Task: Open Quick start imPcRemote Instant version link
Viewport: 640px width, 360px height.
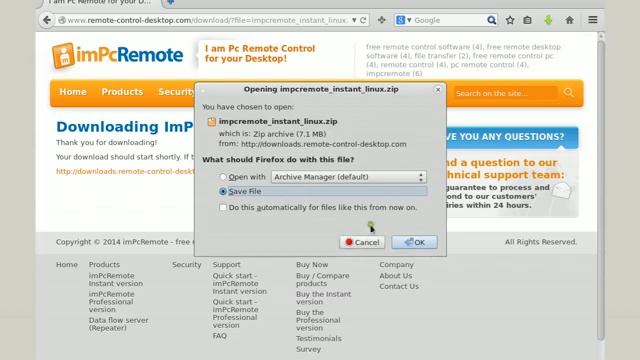Action: [x=240, y=283]
